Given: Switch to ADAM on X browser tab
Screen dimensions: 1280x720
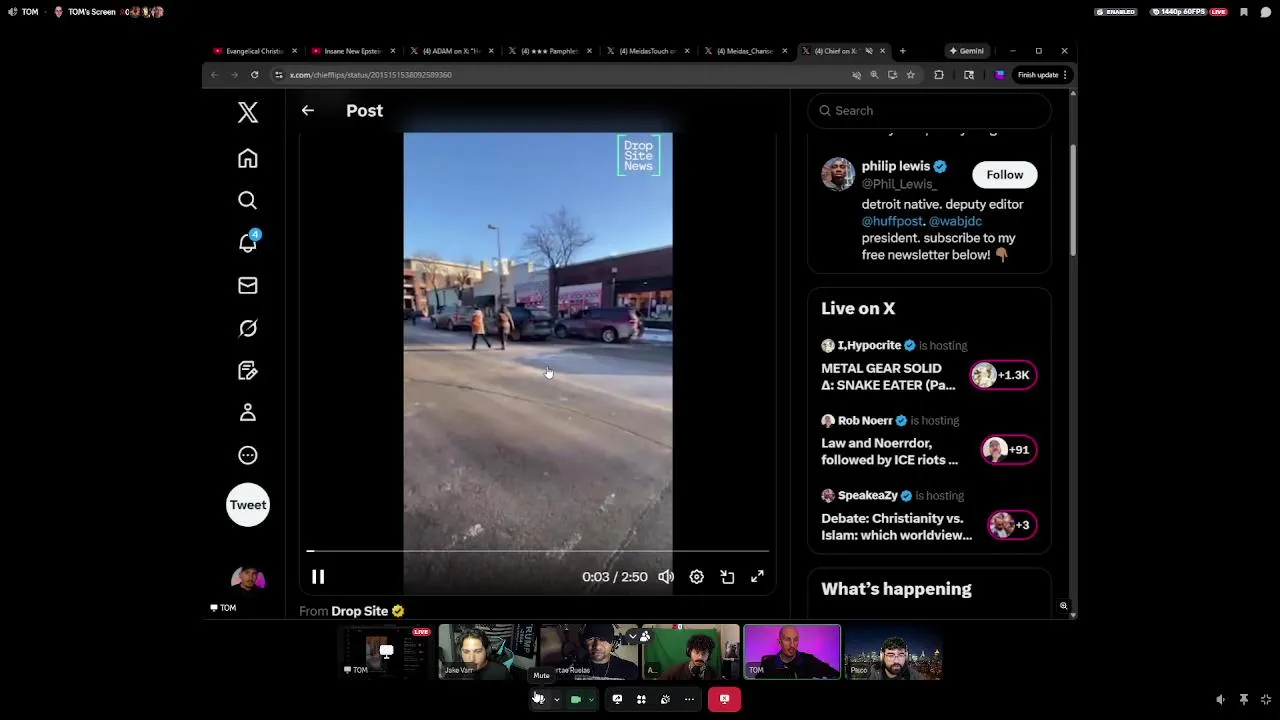Looking at the screenshot, I should [x=451, y=51].
